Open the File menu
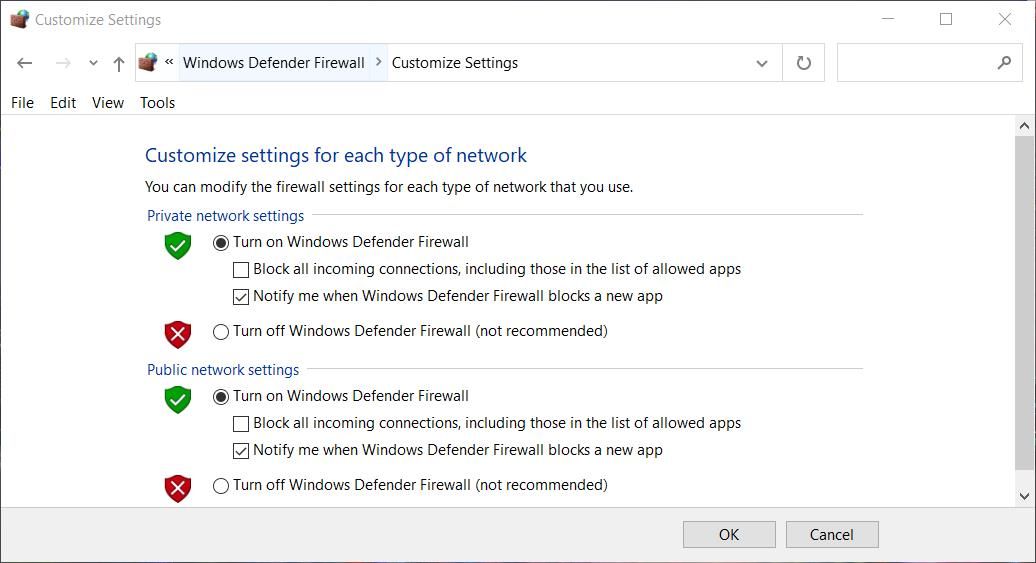 [22, 102]
